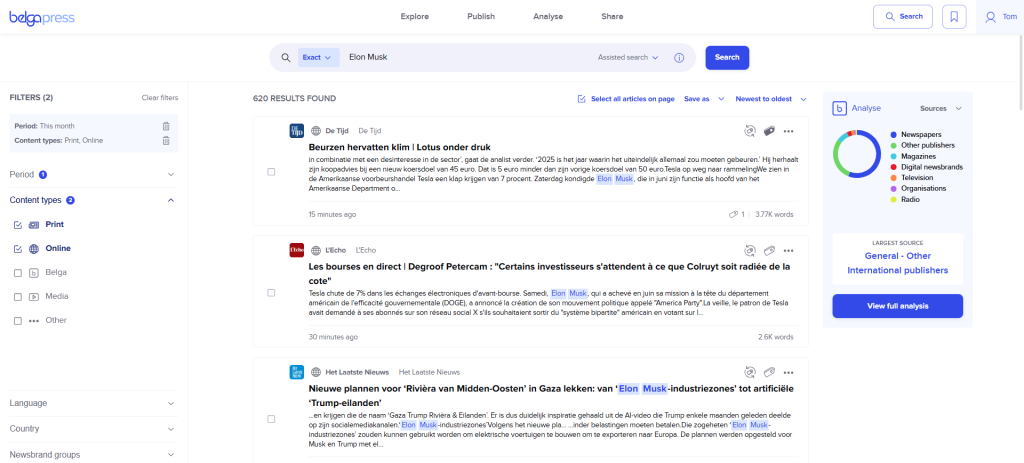Expand the Country filter section
The height and width of the screenshot is (463, 1024).
(93, 429)
